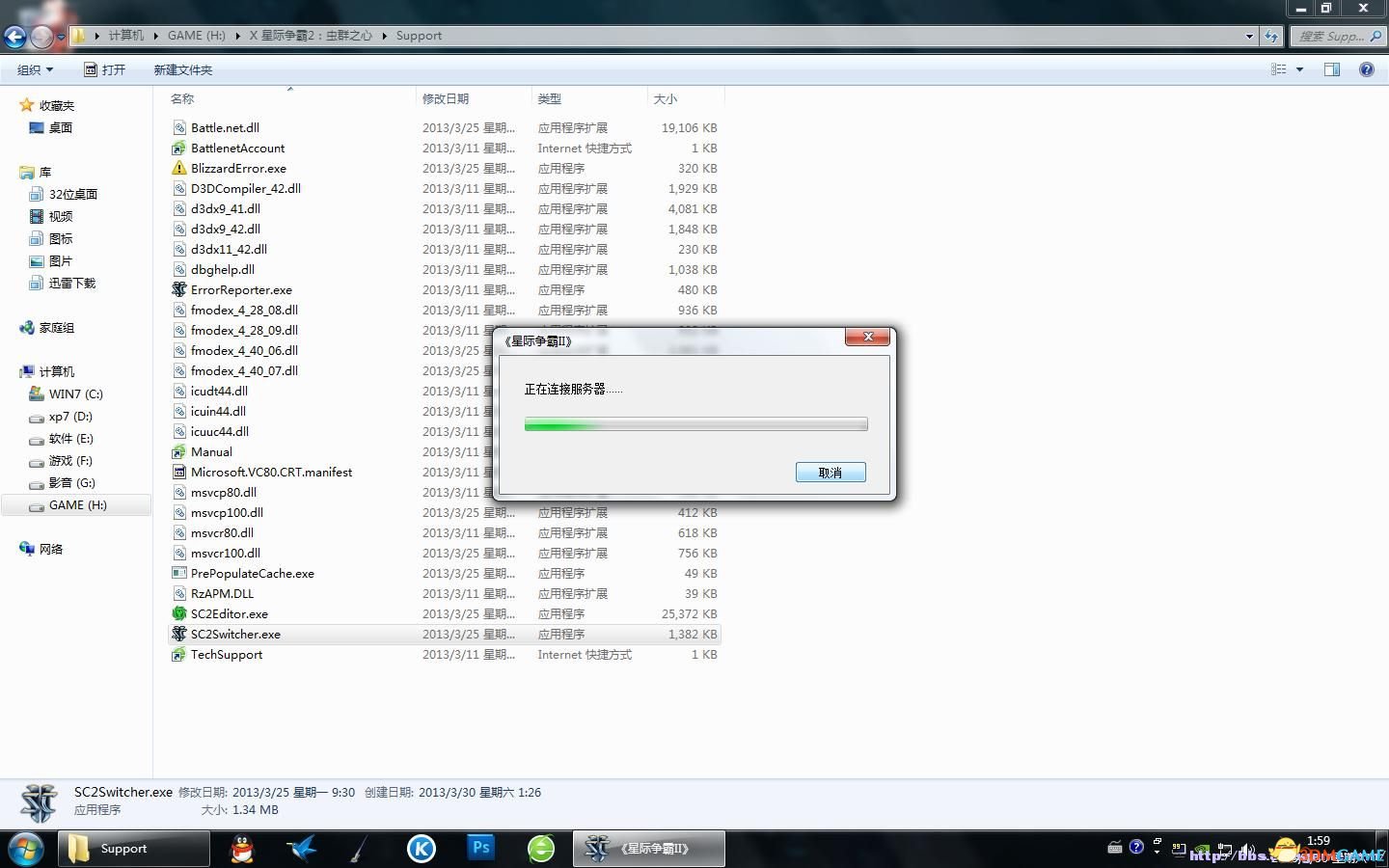Open recent pages dropdown arrow
This screenshot has width=1389, height=868.
[61, 37]
